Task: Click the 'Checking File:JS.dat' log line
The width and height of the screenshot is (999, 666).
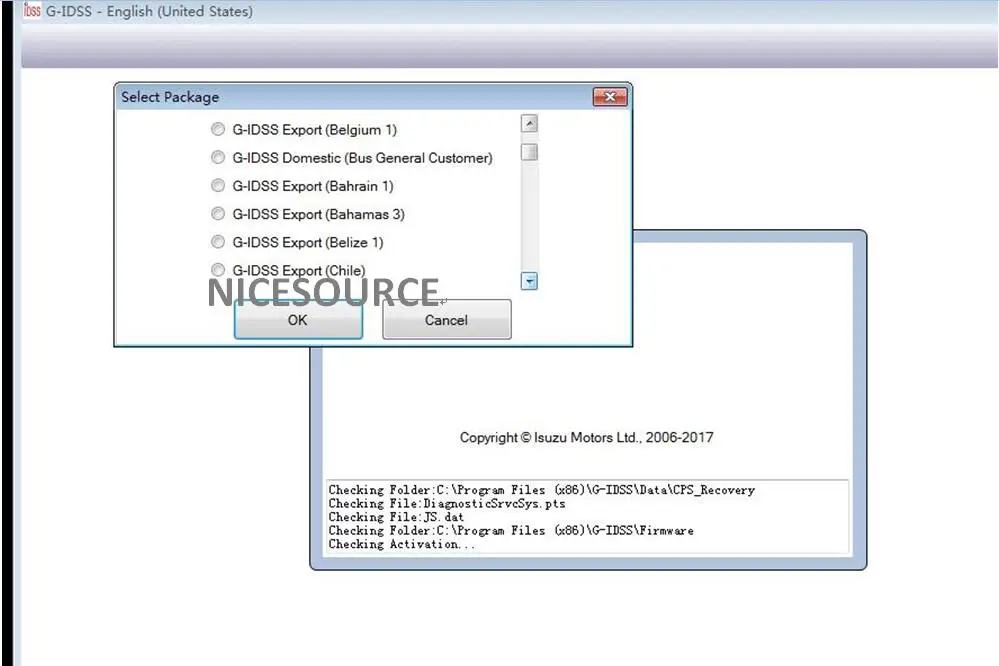Action: click(396, 517)
